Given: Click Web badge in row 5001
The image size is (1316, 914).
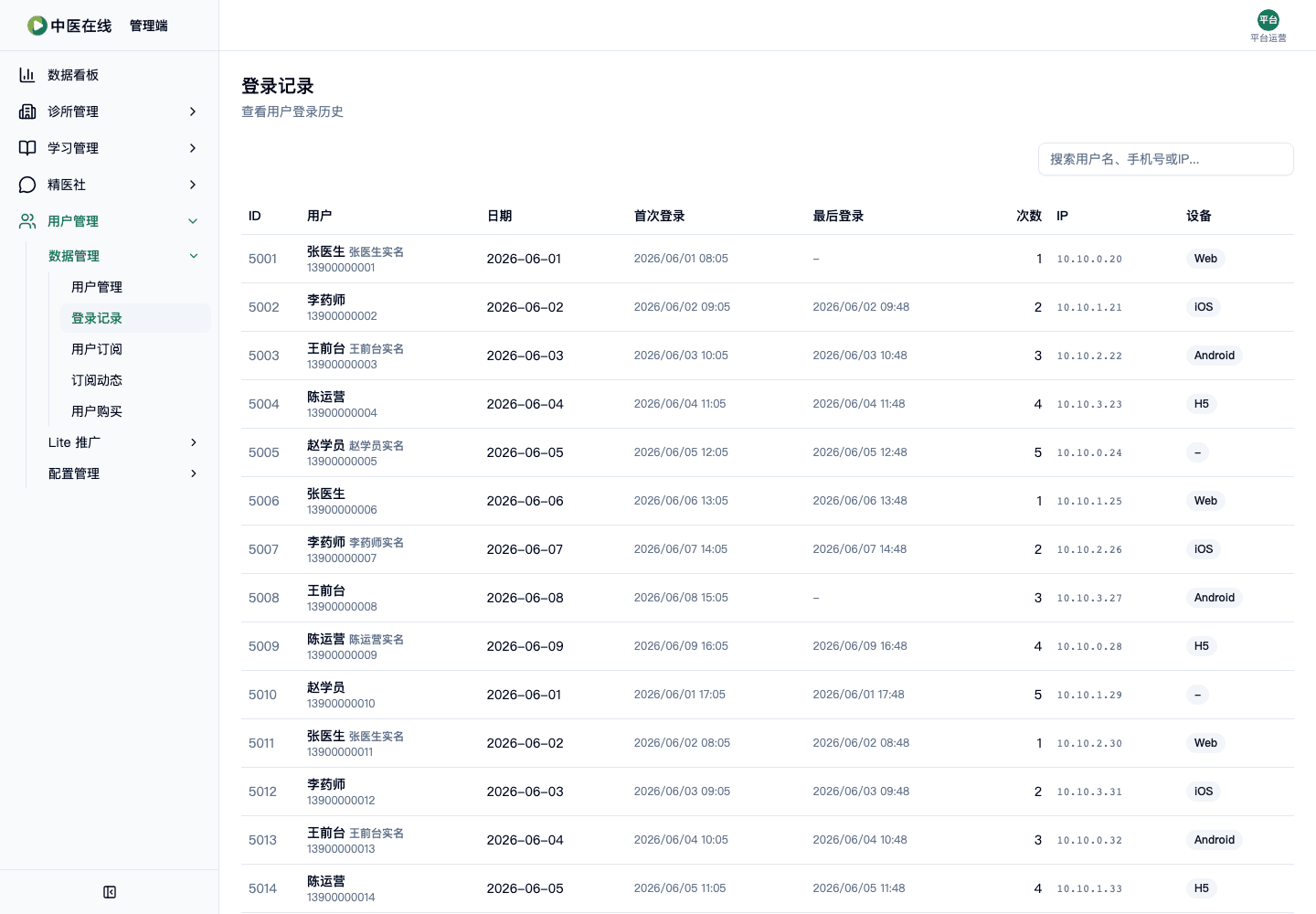Looking at the screenshot, I should pyautogui.click(x=1205, y=259).
